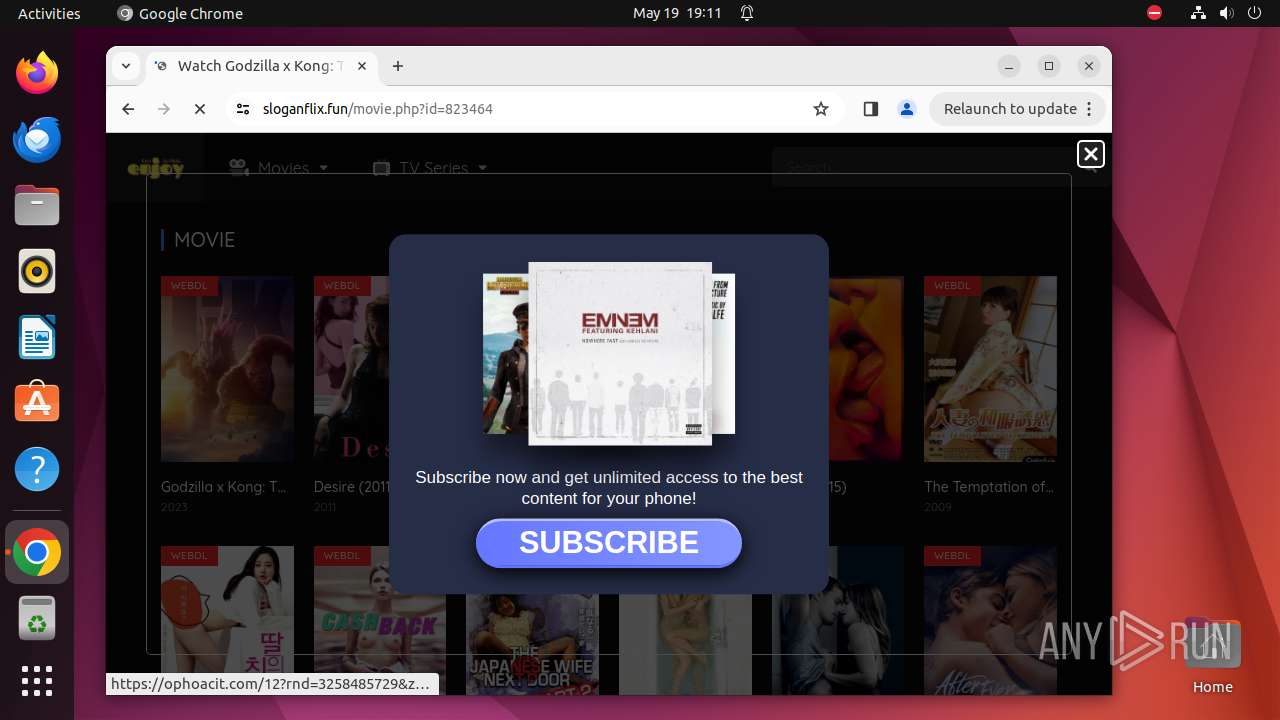Click the Chrome three-dot menu
Image resolution: width=1280 pixels, height=720 pixels.
(1090, 109)
